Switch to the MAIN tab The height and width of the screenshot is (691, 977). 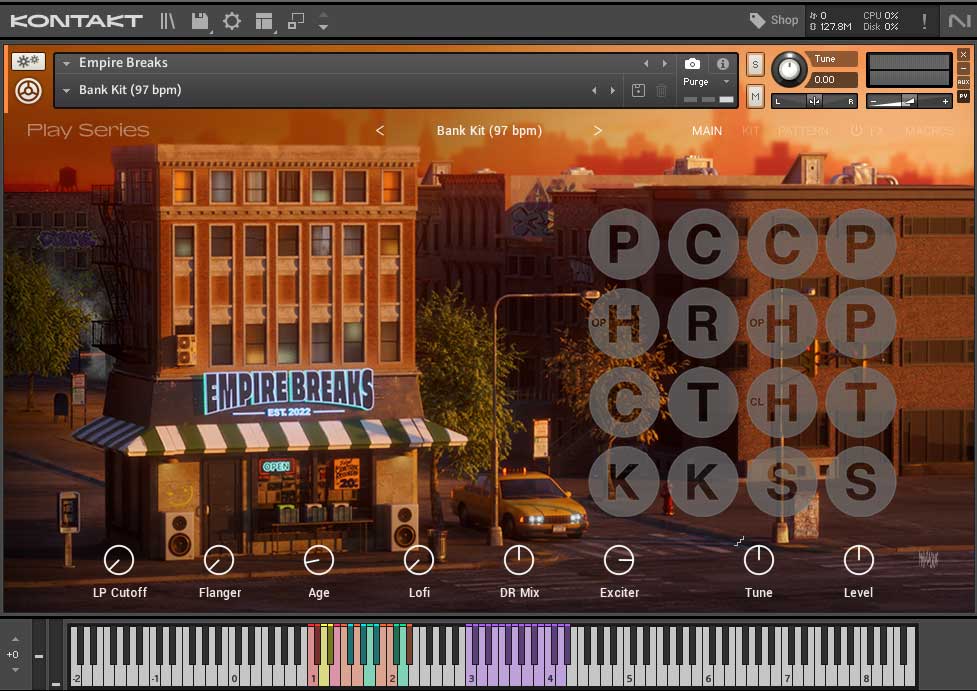[x=707, y=131]
